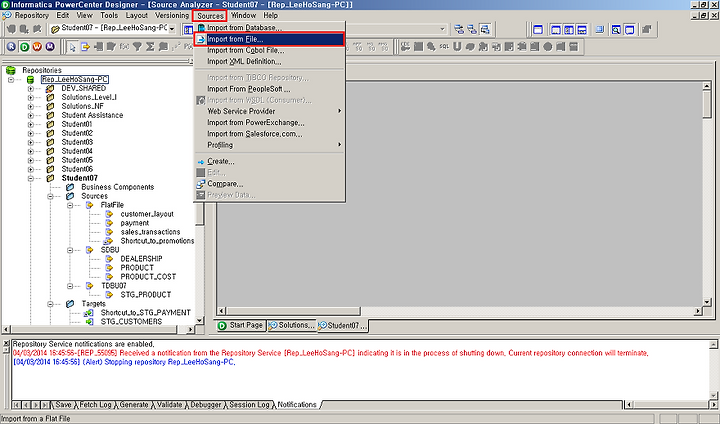
Task: Click the Create menu entry's arrow icon
Action: (201, 162)
